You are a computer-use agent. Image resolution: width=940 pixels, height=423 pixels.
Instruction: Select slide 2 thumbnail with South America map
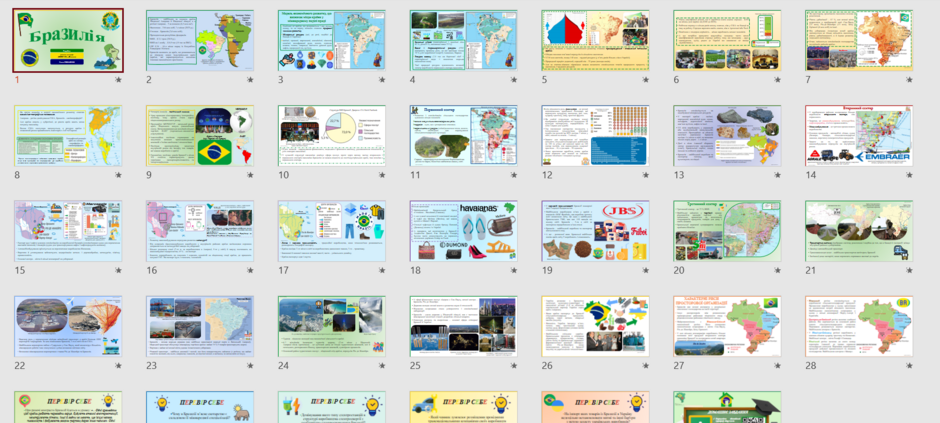pyautogui.click(x=200, y=41)
